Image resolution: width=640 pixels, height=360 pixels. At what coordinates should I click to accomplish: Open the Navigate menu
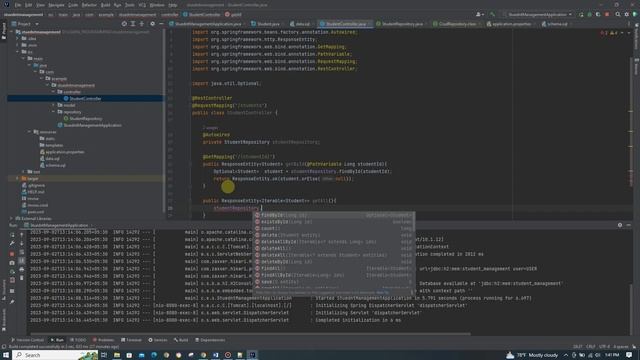56,5
